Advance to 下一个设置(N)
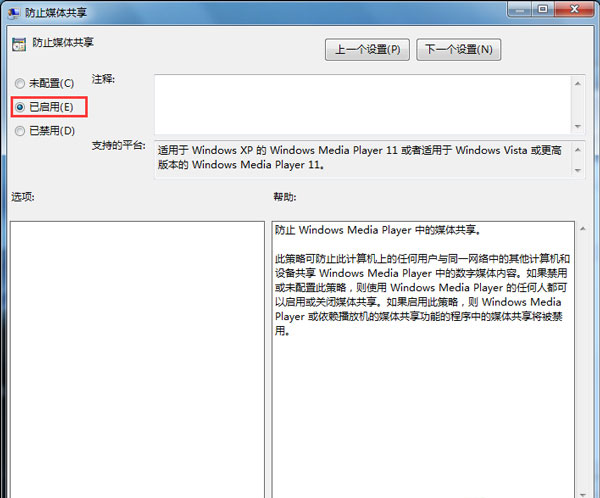The height and width of the screenshot is (498, 600). click(x=458, y=49)
